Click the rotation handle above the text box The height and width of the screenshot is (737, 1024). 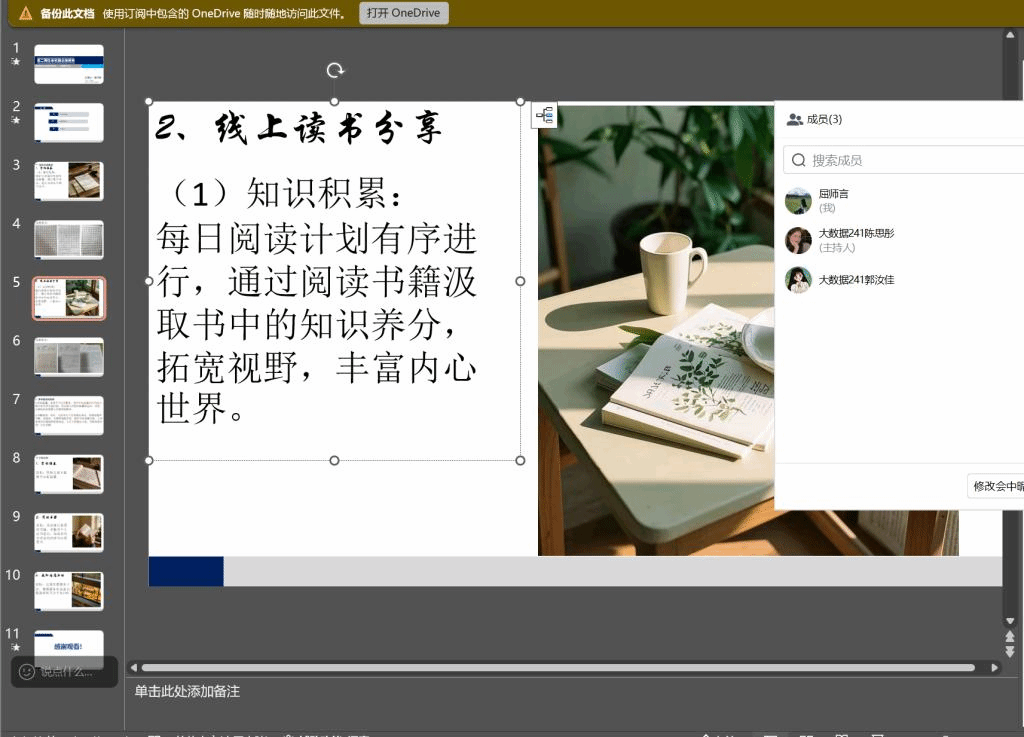[335, 70]
